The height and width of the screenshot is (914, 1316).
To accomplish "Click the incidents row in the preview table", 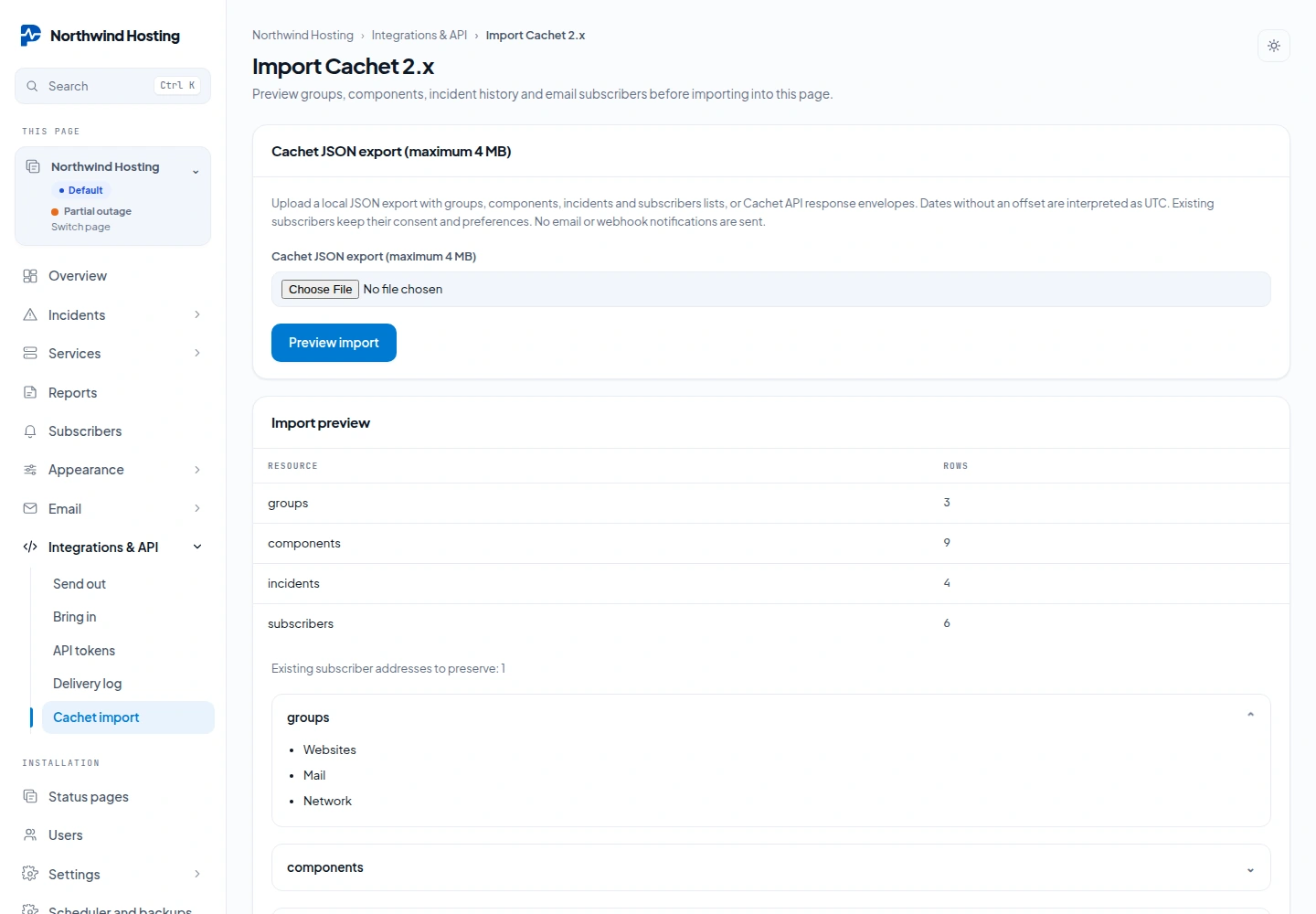I will click(771, 584).
